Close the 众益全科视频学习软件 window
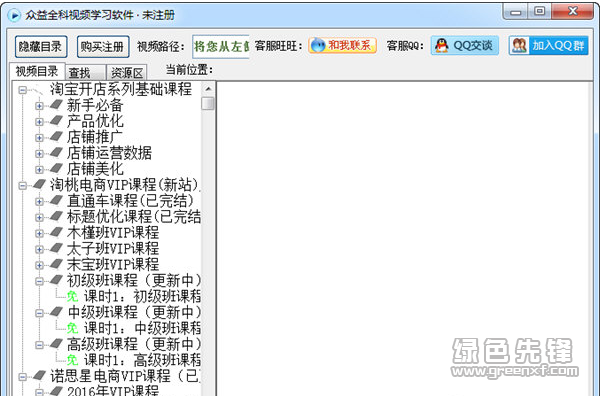This screenshot has width=600, height=396. pyautogui.click(x=572, y=12)
